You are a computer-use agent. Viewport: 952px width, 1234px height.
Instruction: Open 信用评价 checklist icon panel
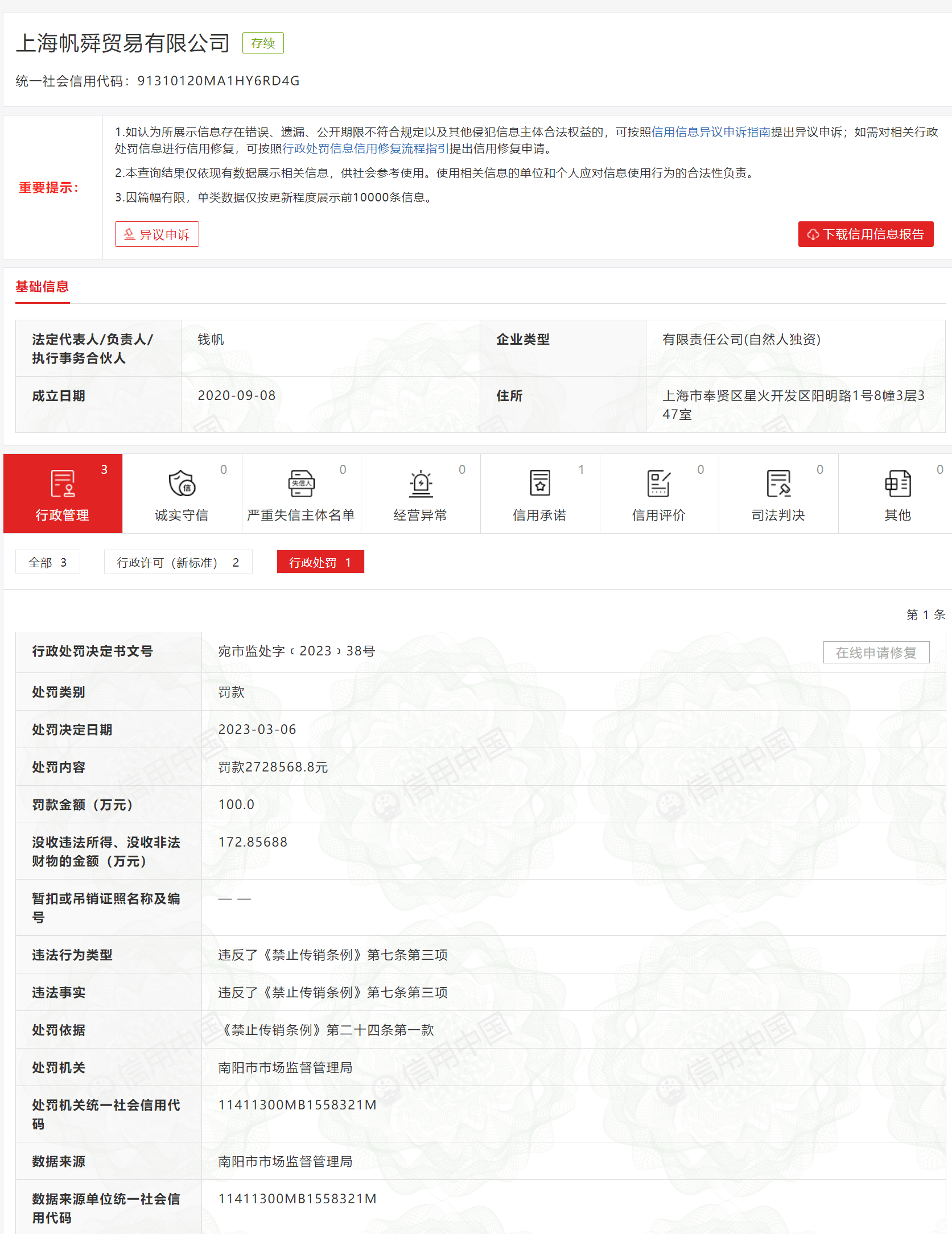(x=659, y=484)
